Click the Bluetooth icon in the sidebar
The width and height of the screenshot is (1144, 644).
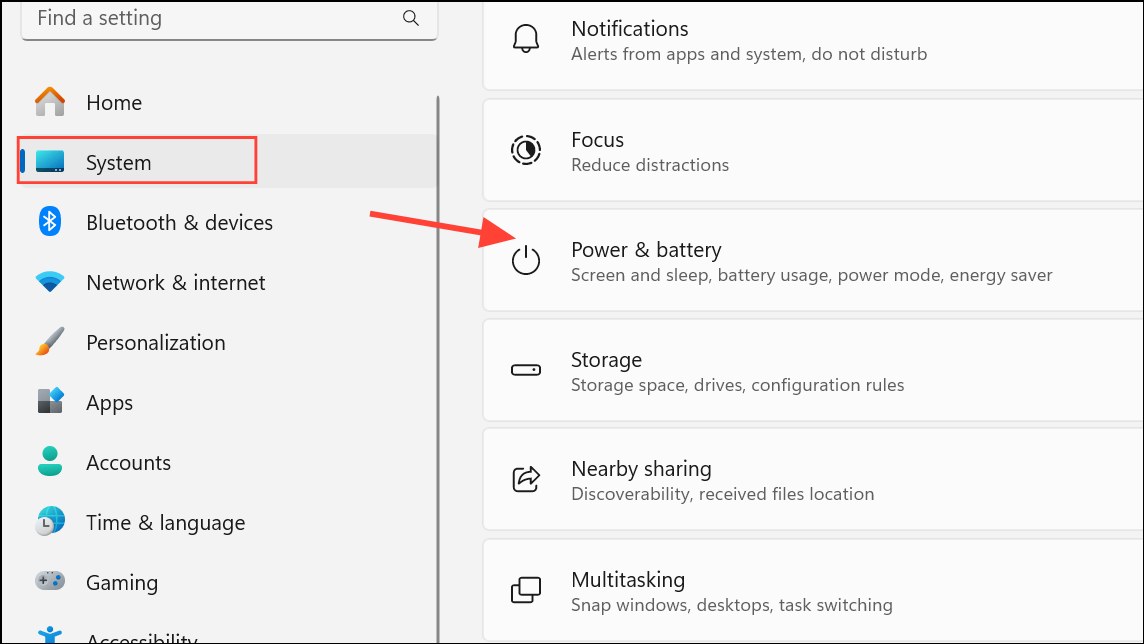point(49,222)
